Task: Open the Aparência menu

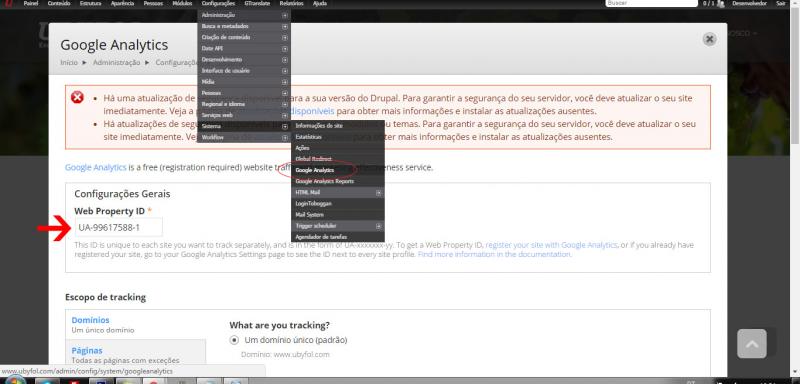Action: click(x=122, y=4)
